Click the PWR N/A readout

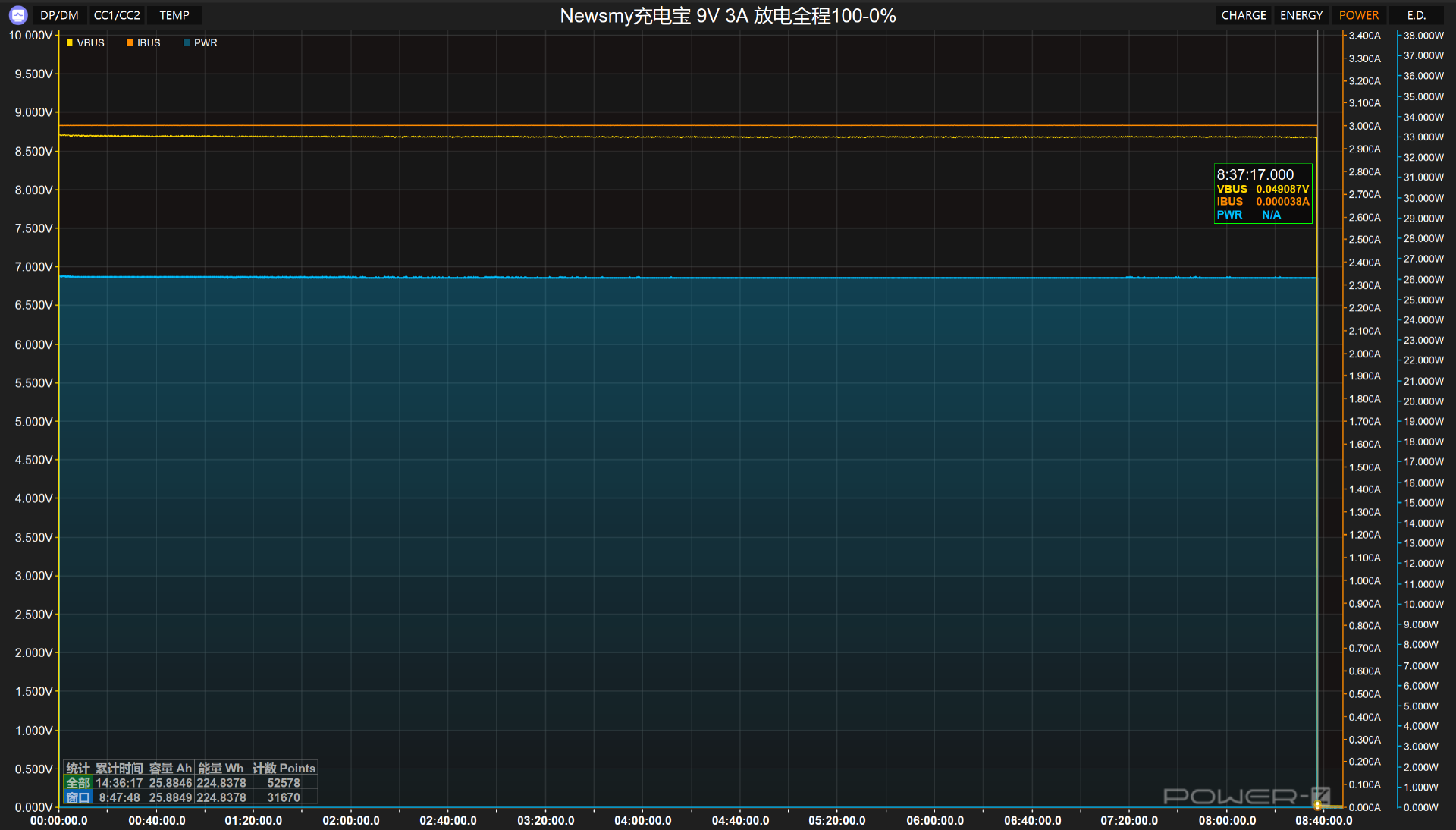coord(1249,215)
